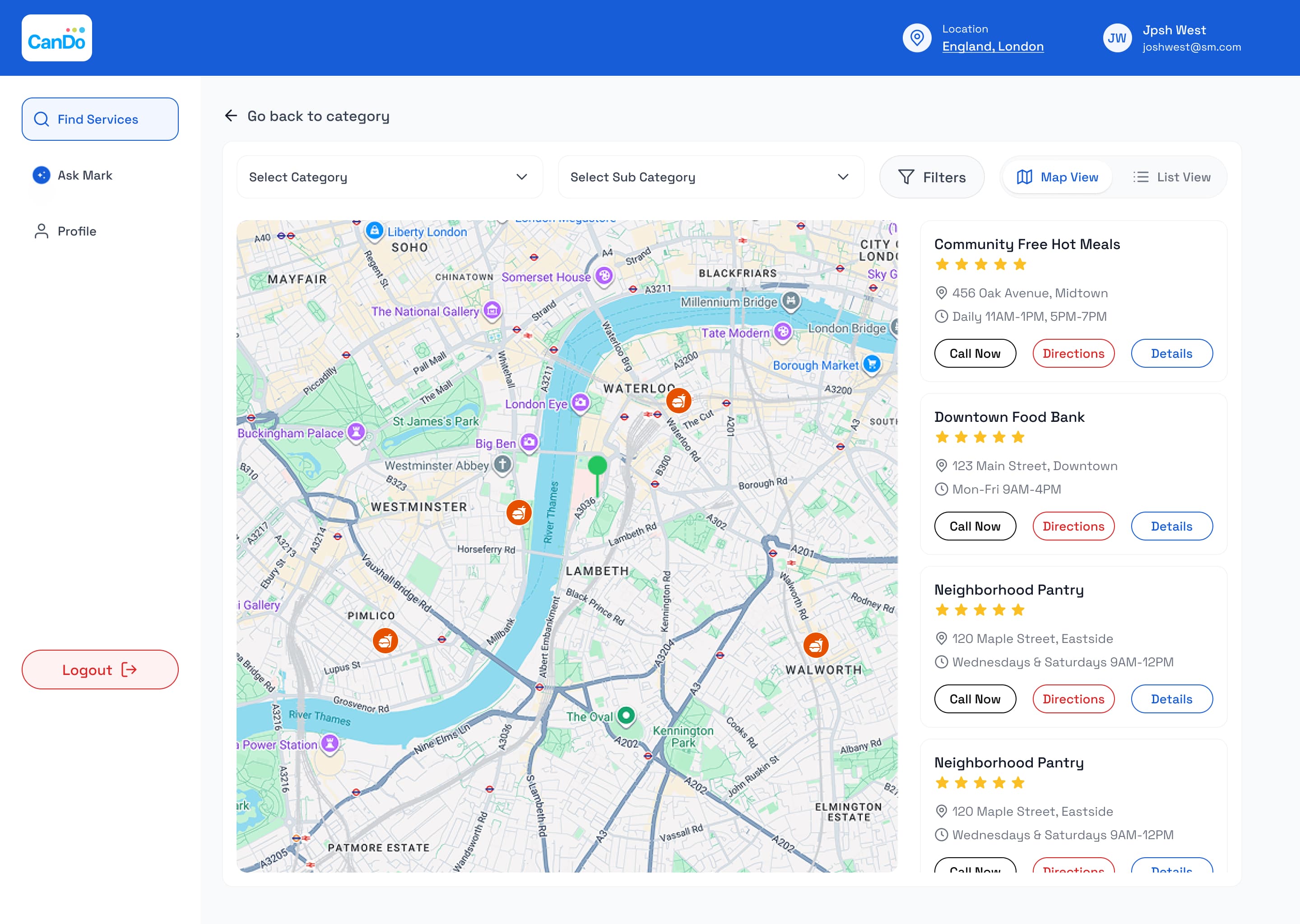Click the orange food marker in Westminster

[x=519, y=513]
